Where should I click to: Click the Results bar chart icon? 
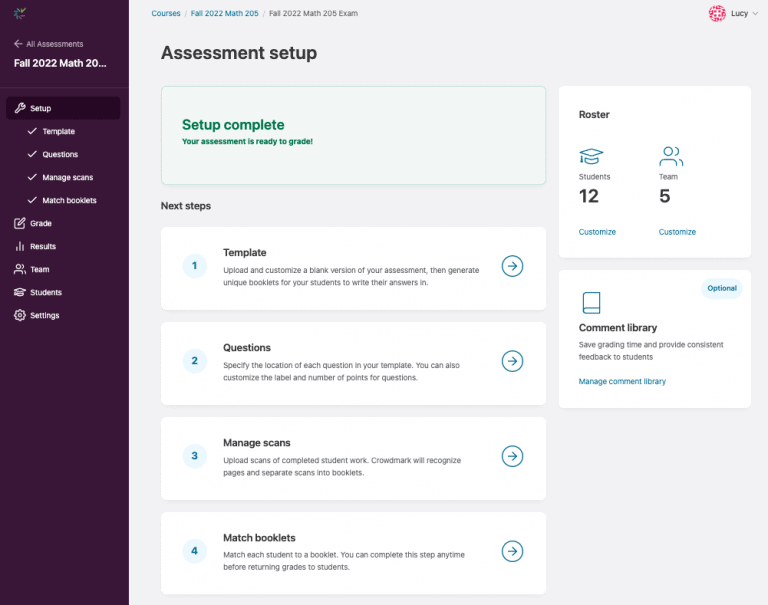(x=20, y=246)
